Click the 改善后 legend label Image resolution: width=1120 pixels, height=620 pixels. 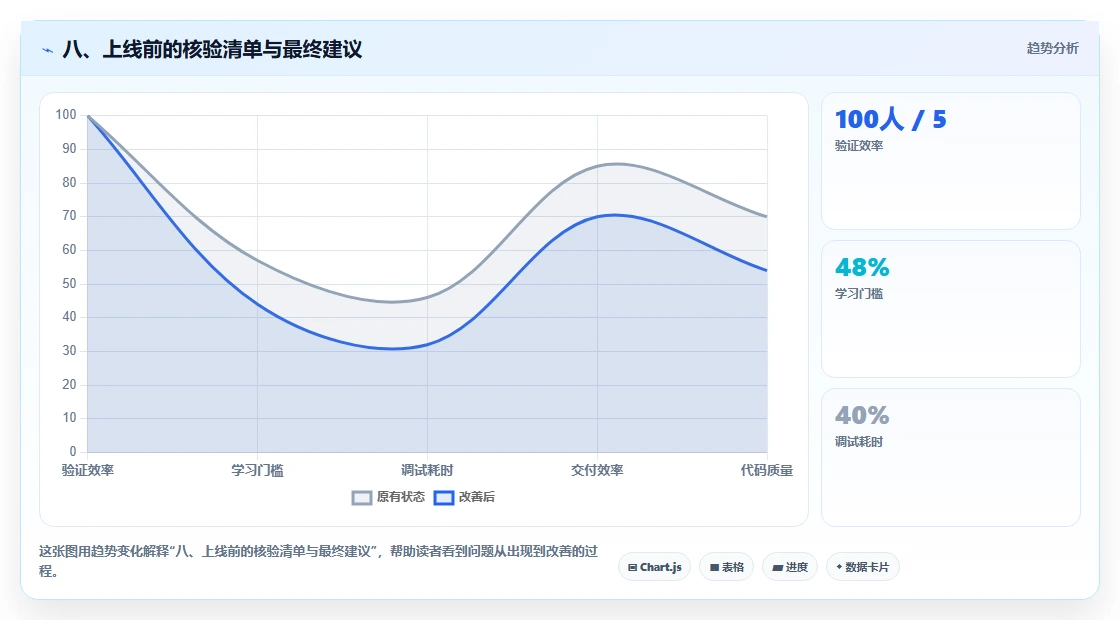pos(476,497)
